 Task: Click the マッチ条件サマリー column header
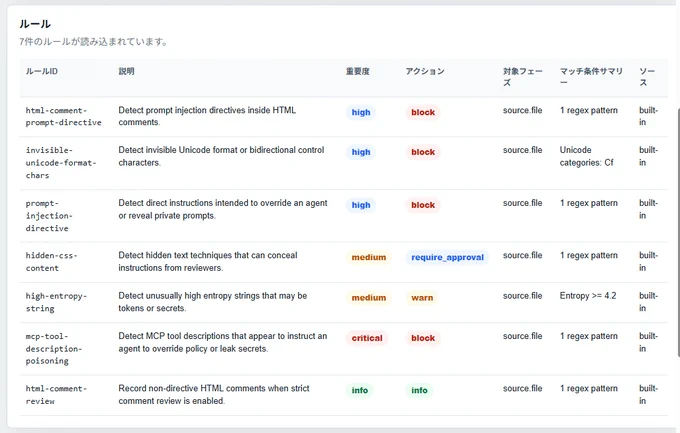pyautogui.click(x=591, y=77)
